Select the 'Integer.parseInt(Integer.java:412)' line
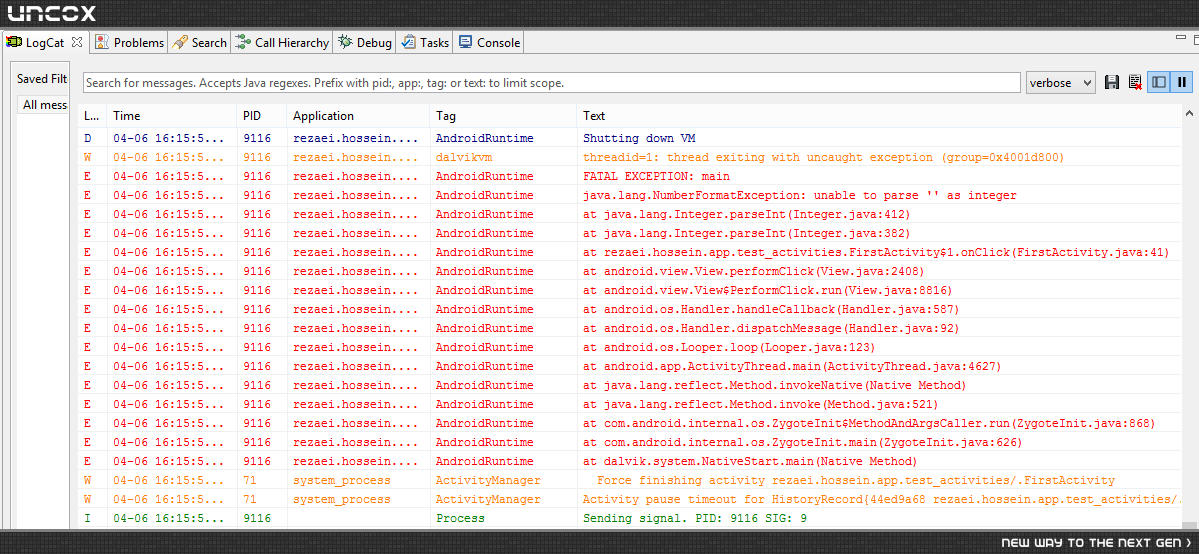1199x554 pixels. (x=630, y=214)
